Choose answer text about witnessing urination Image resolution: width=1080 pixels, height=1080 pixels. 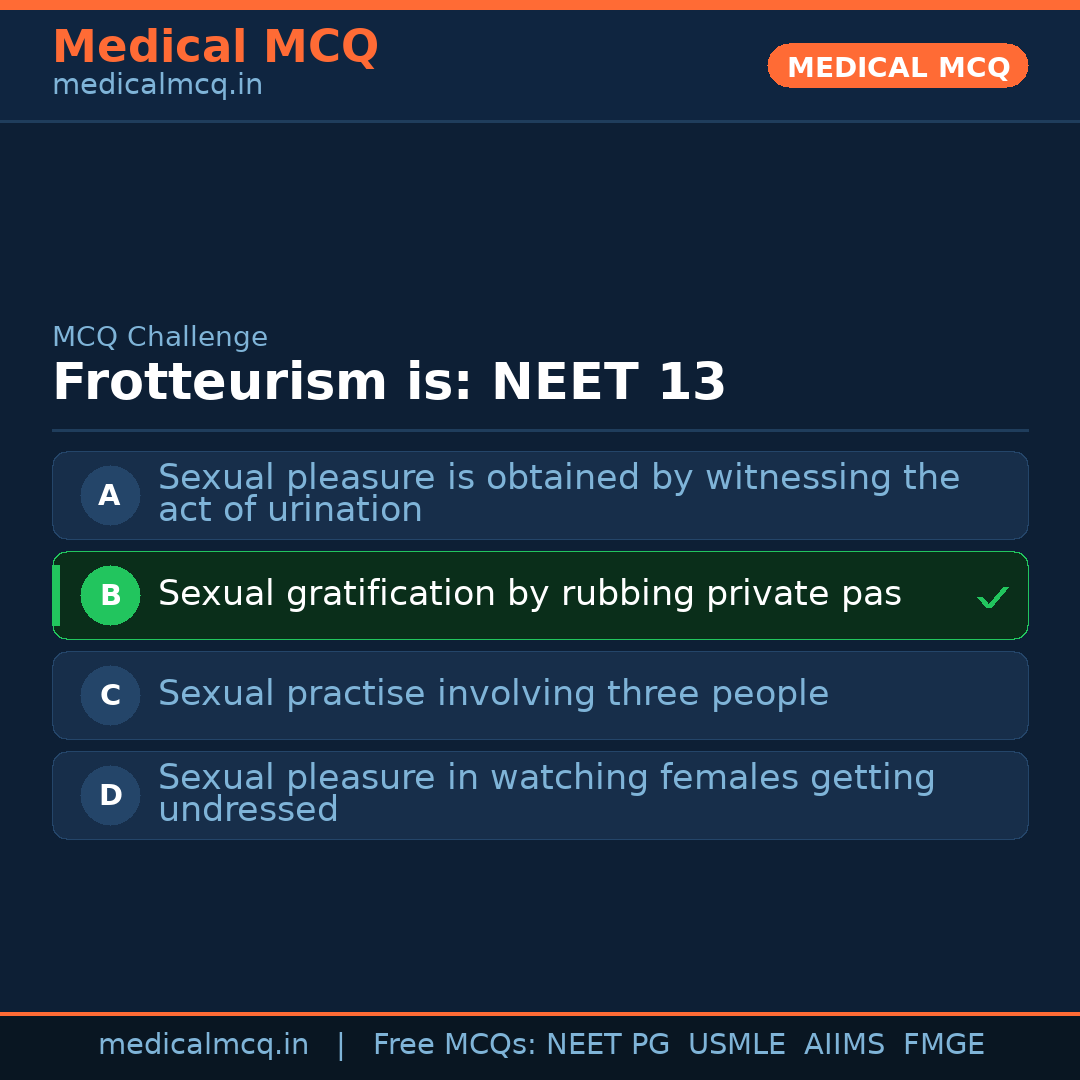[558, 494]
